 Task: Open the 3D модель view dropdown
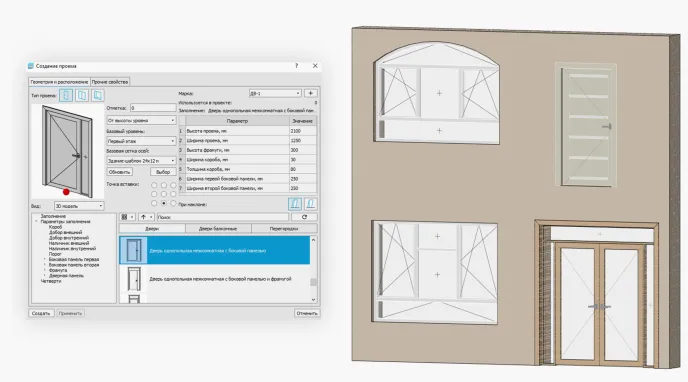(79, 206)
